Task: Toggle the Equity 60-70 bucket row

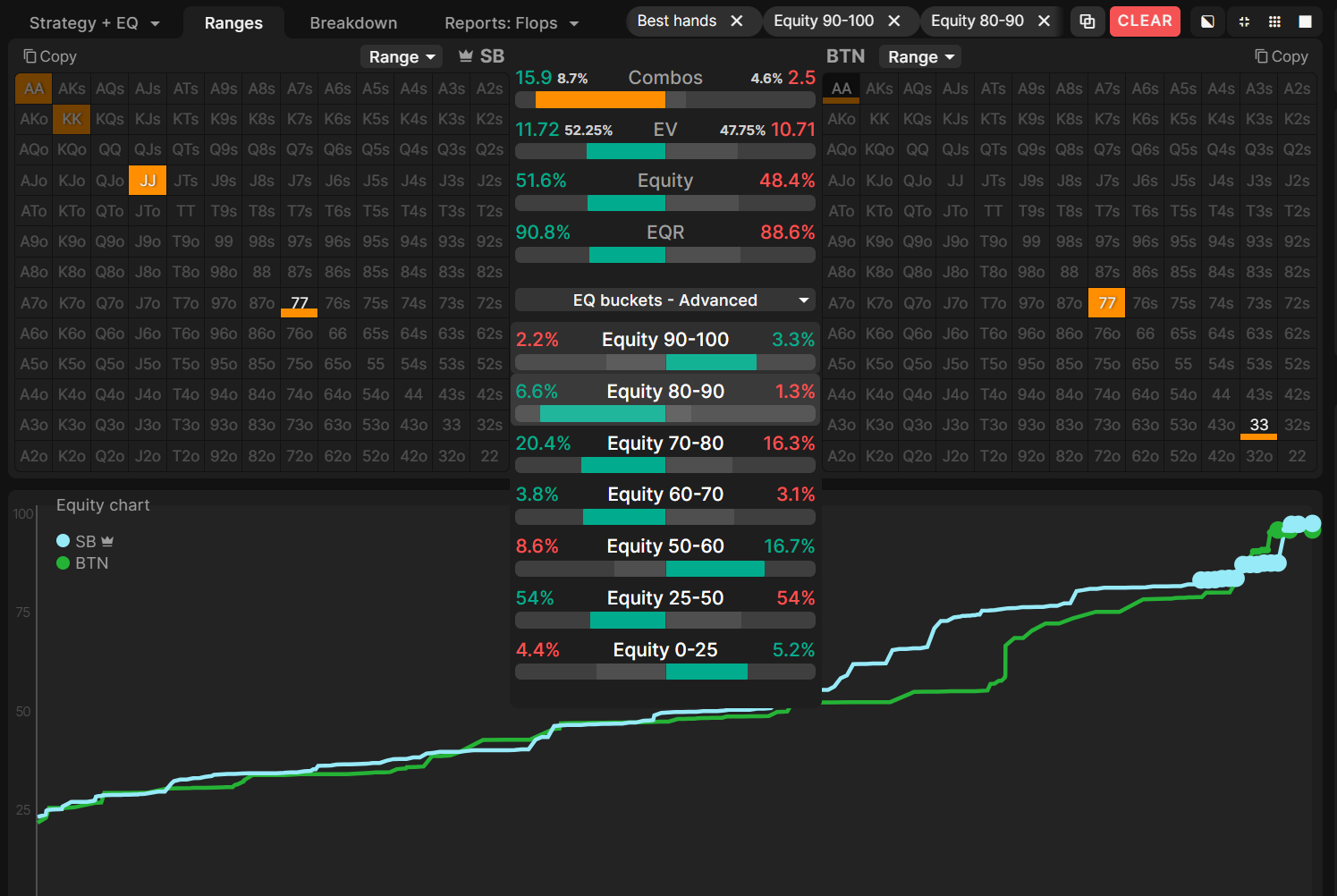Action: (665, 503)
